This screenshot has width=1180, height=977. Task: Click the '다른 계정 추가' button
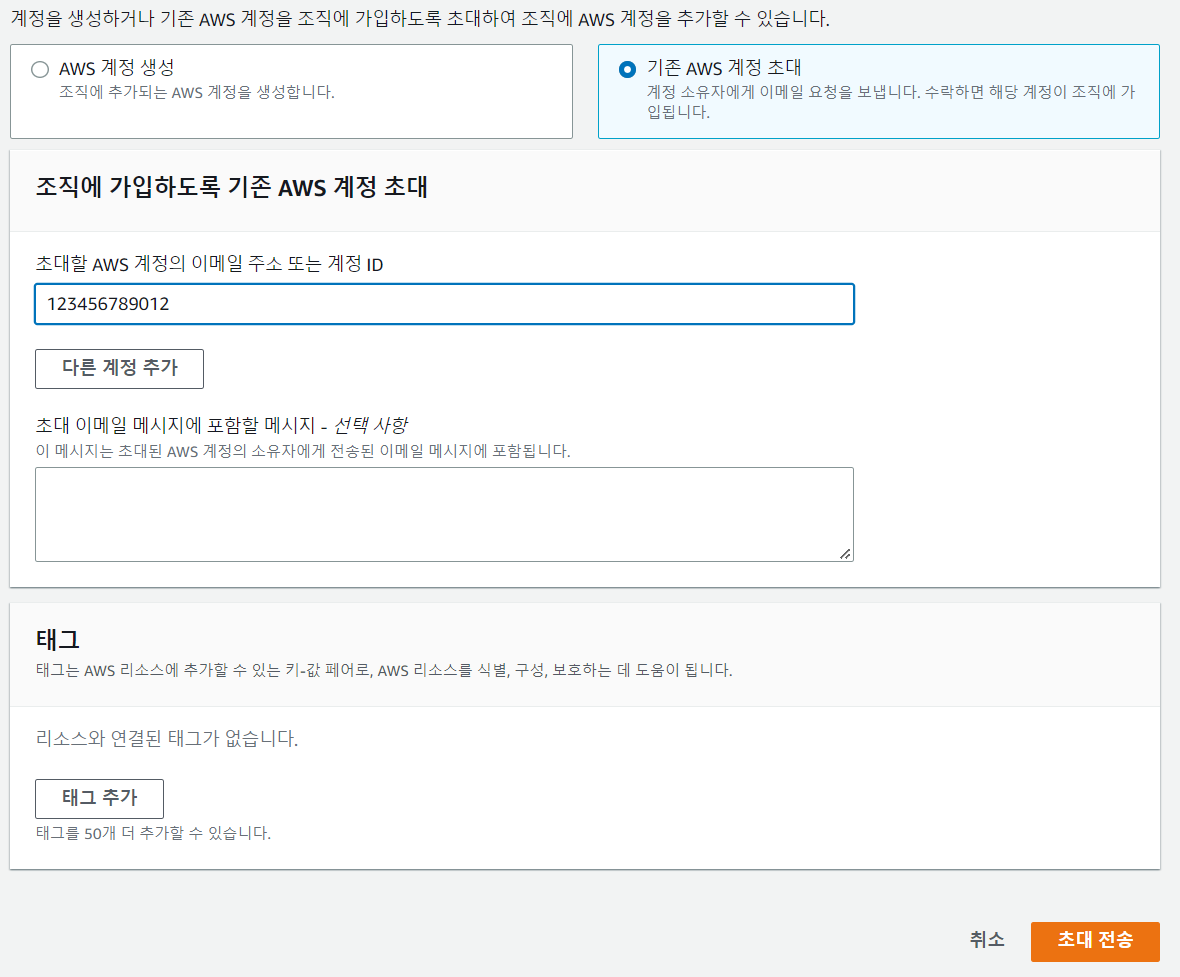tap(119, 368)
